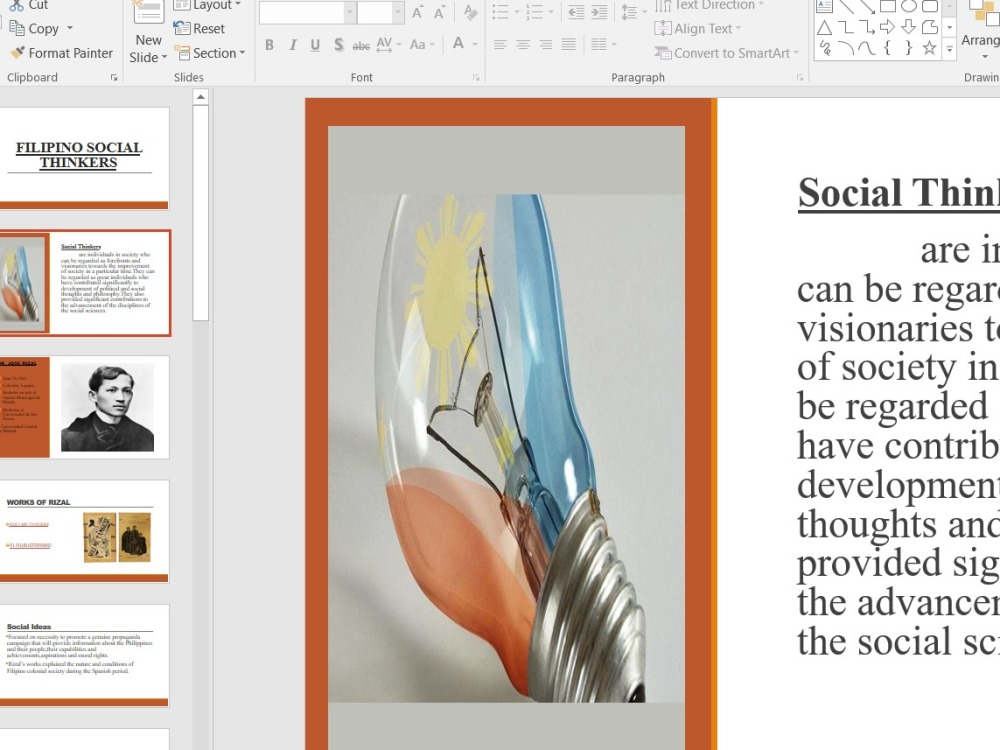Toggle Underline formatting
The image size is (1000, 750).
315,45
